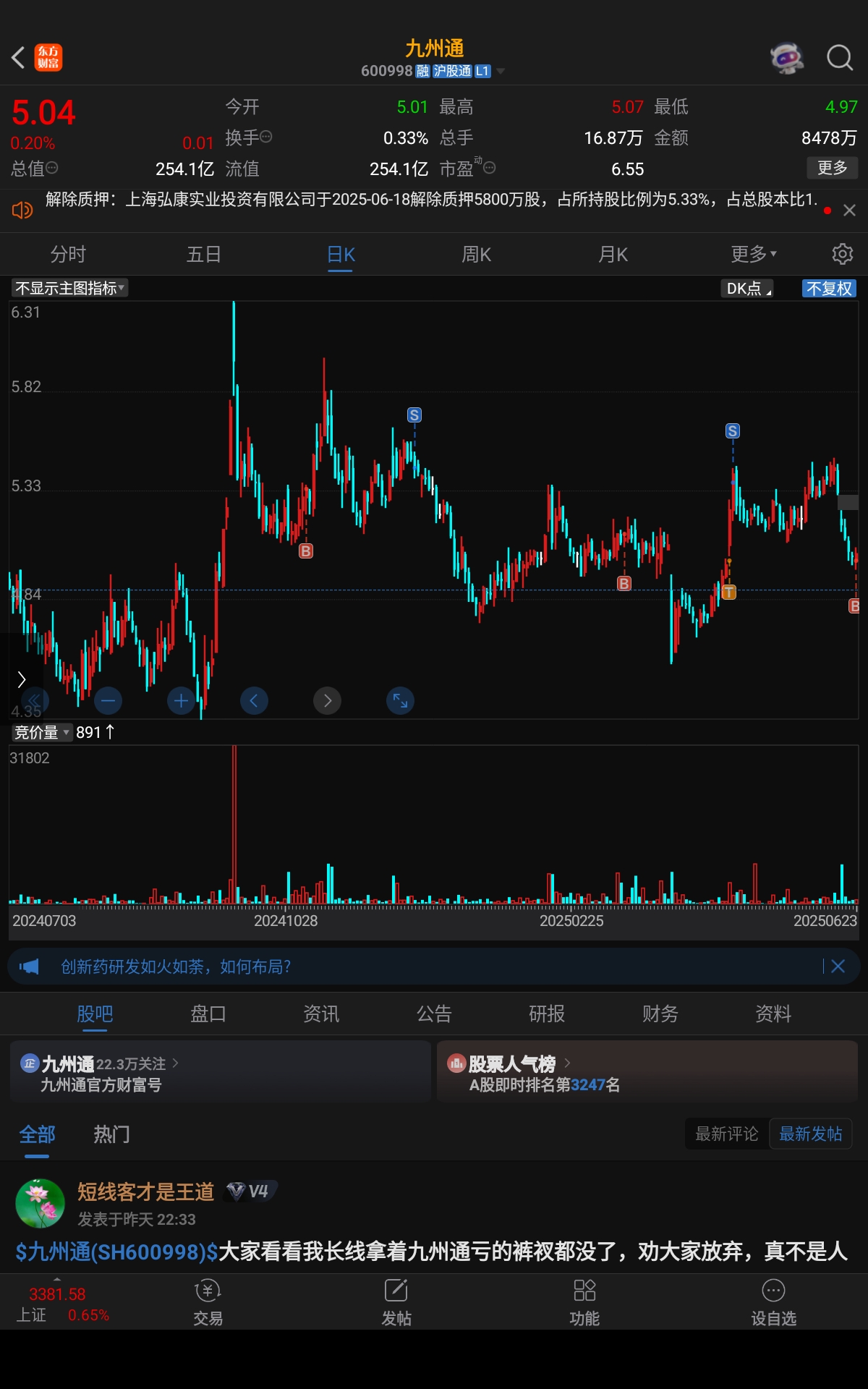This screenshot has width=868, height=1389.
Task: Open 九州通 official 财富号 card
Action: 221,1072
